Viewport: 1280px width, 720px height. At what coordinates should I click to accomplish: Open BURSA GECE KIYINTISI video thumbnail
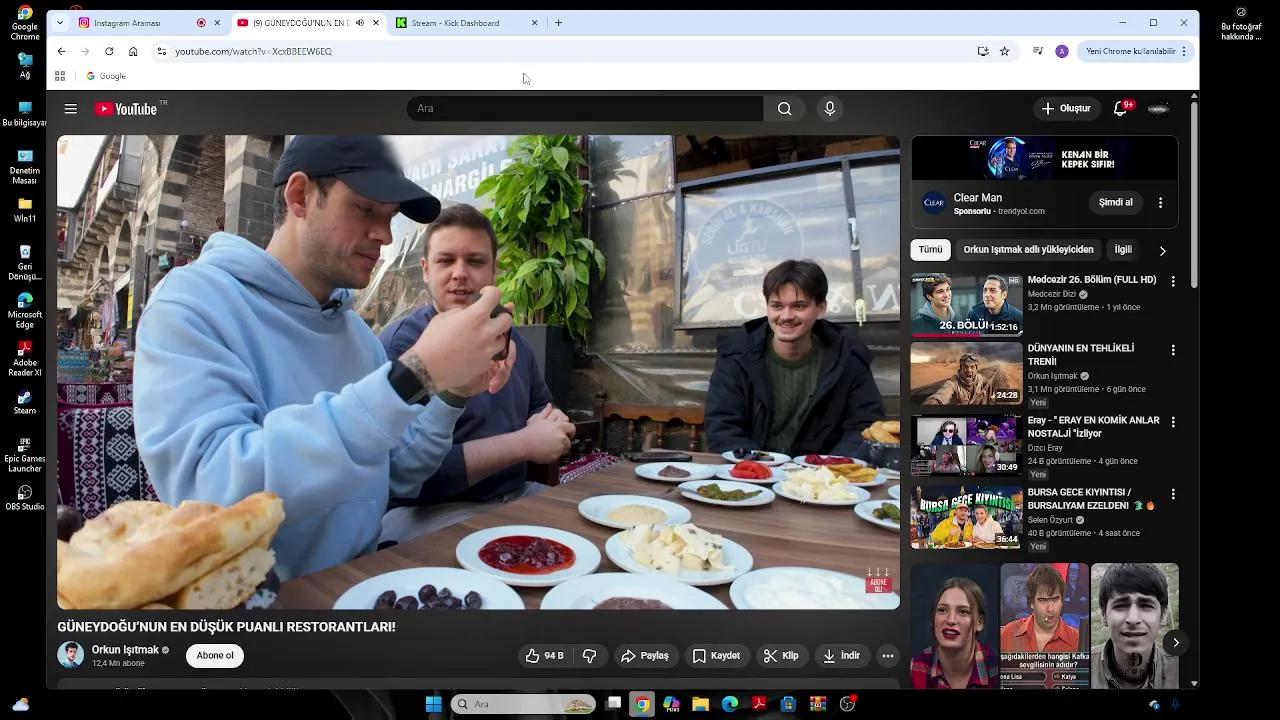[x=966, y=517]
